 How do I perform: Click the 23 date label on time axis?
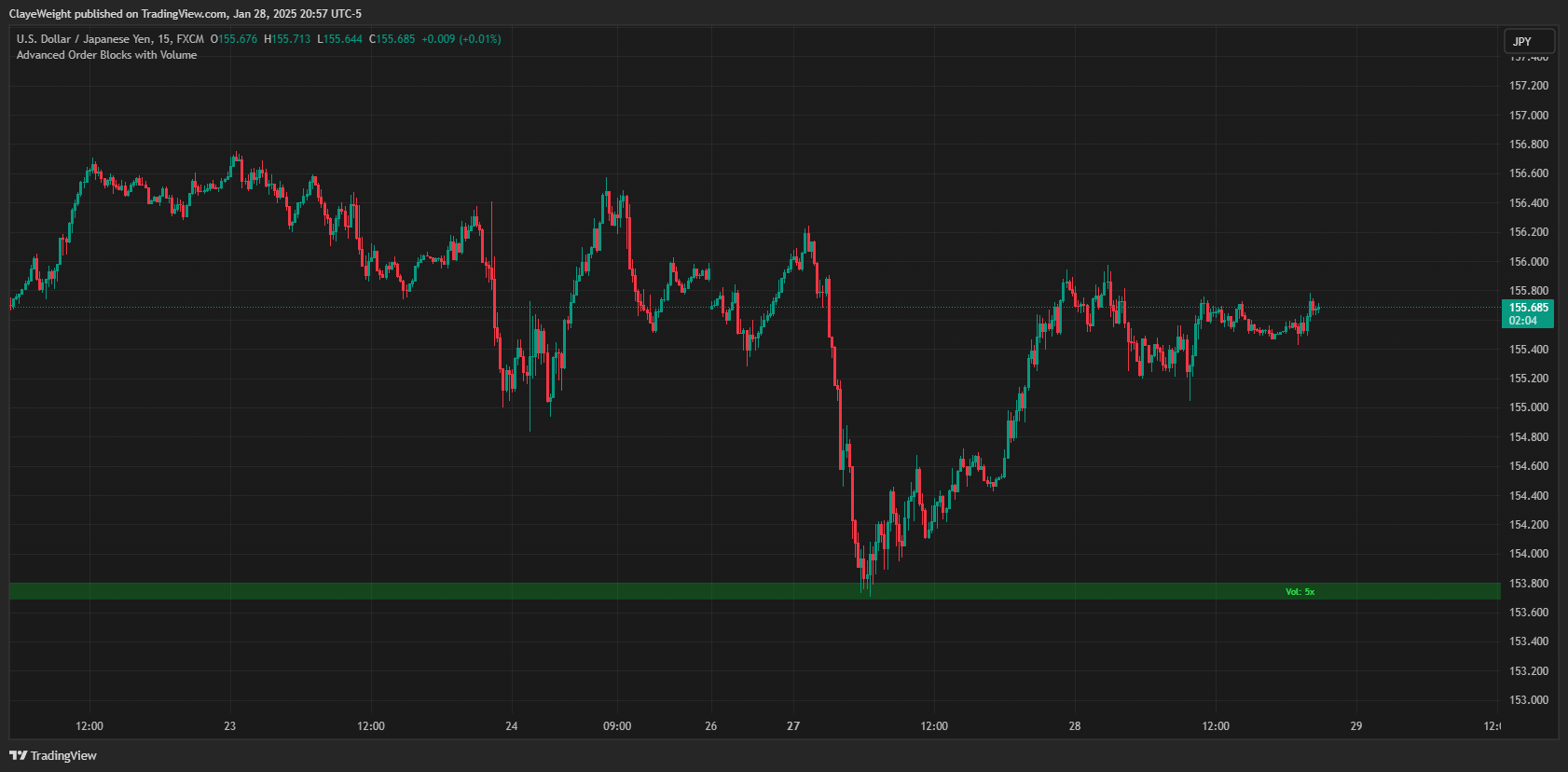tap(230, 725)
